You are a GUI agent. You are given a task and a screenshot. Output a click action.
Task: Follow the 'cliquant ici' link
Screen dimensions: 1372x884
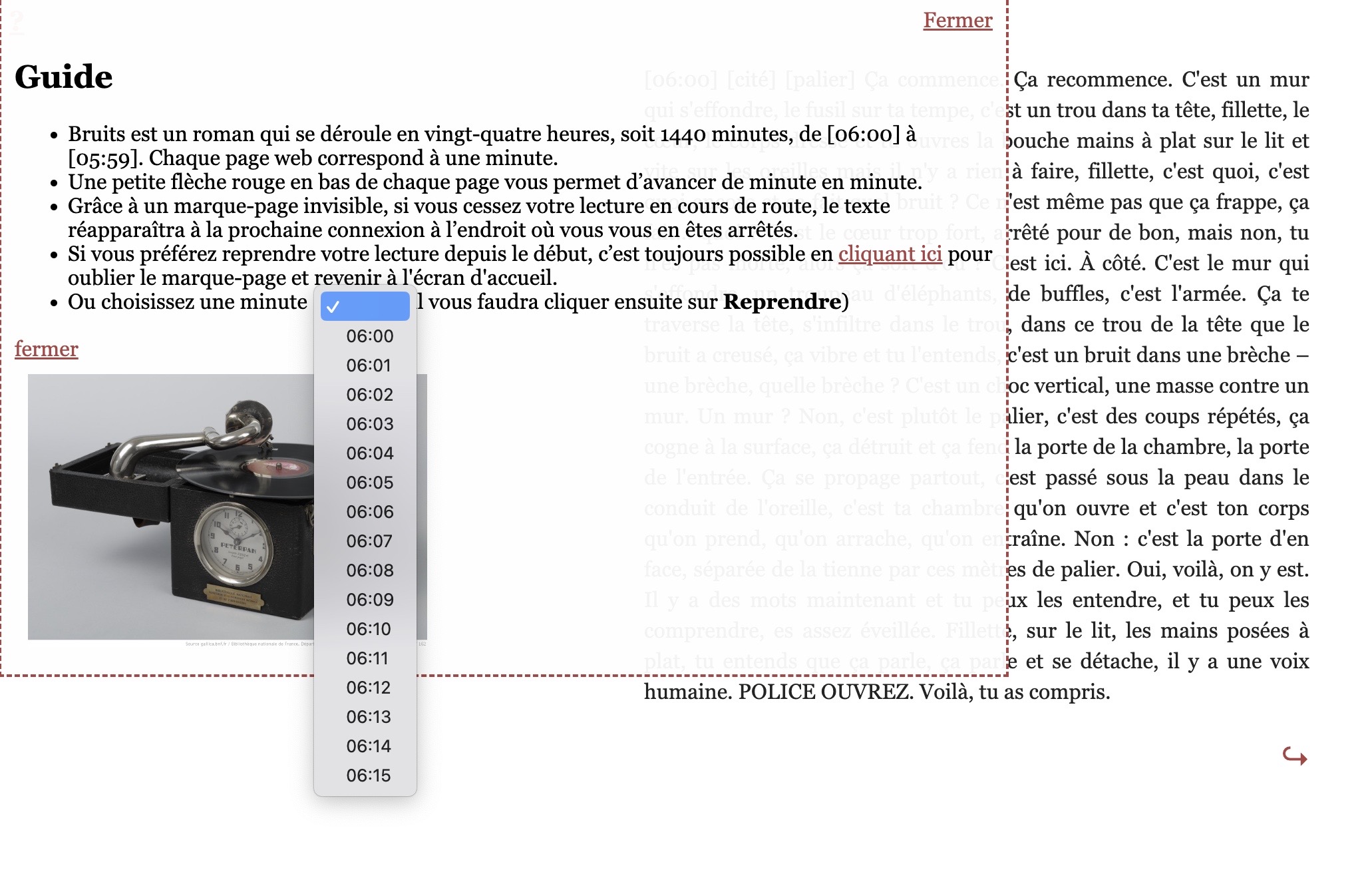890,254
